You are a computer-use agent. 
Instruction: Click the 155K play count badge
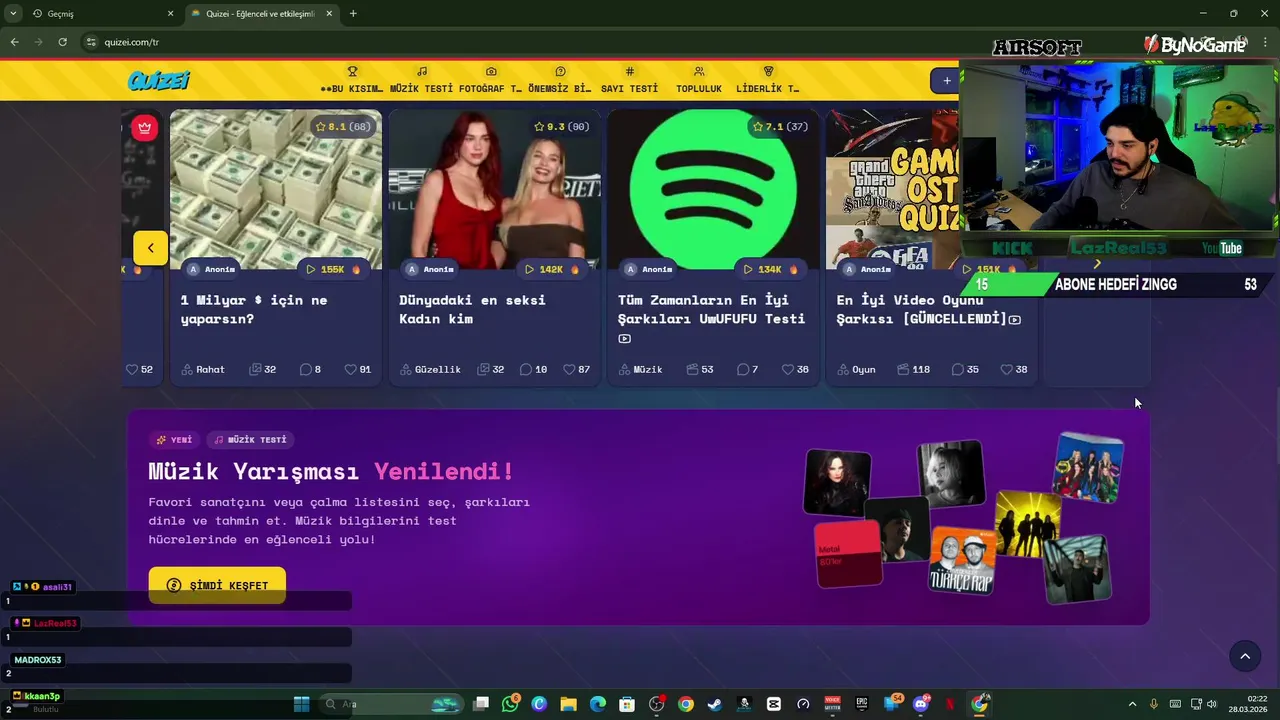point(333,269)
